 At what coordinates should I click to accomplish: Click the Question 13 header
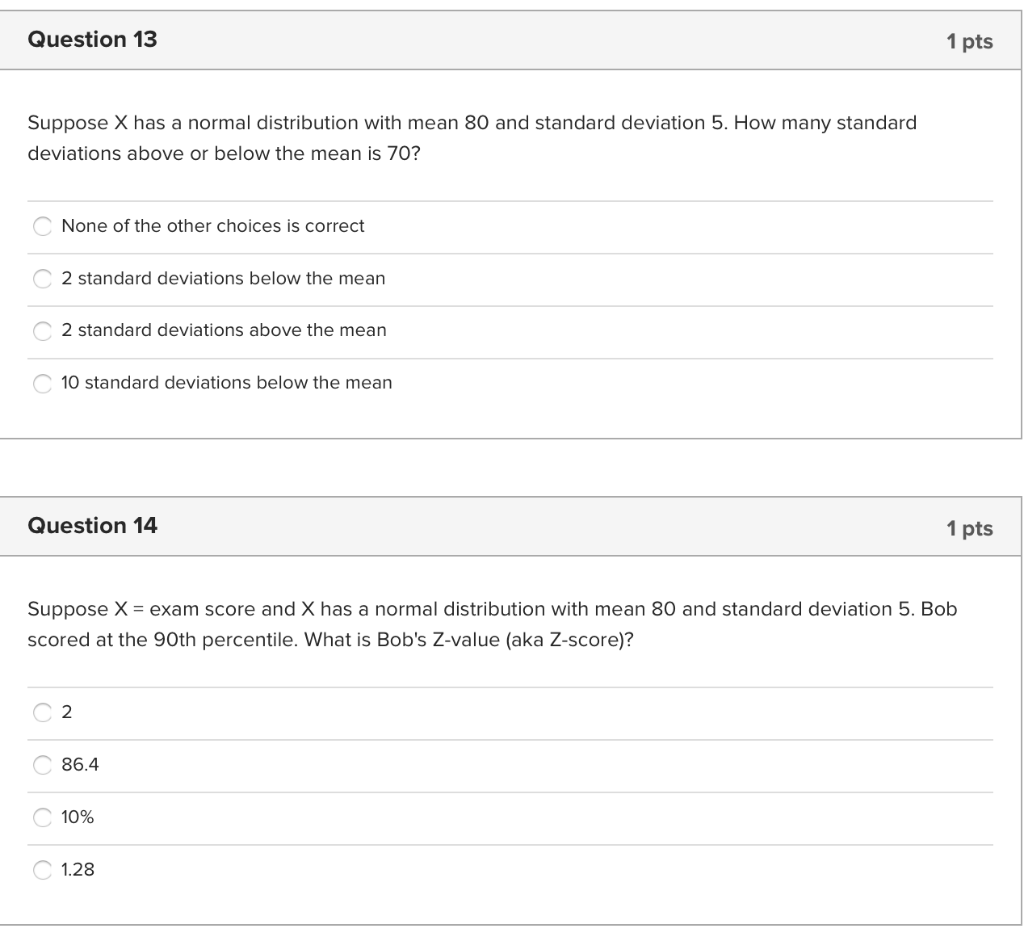(93, 40)
